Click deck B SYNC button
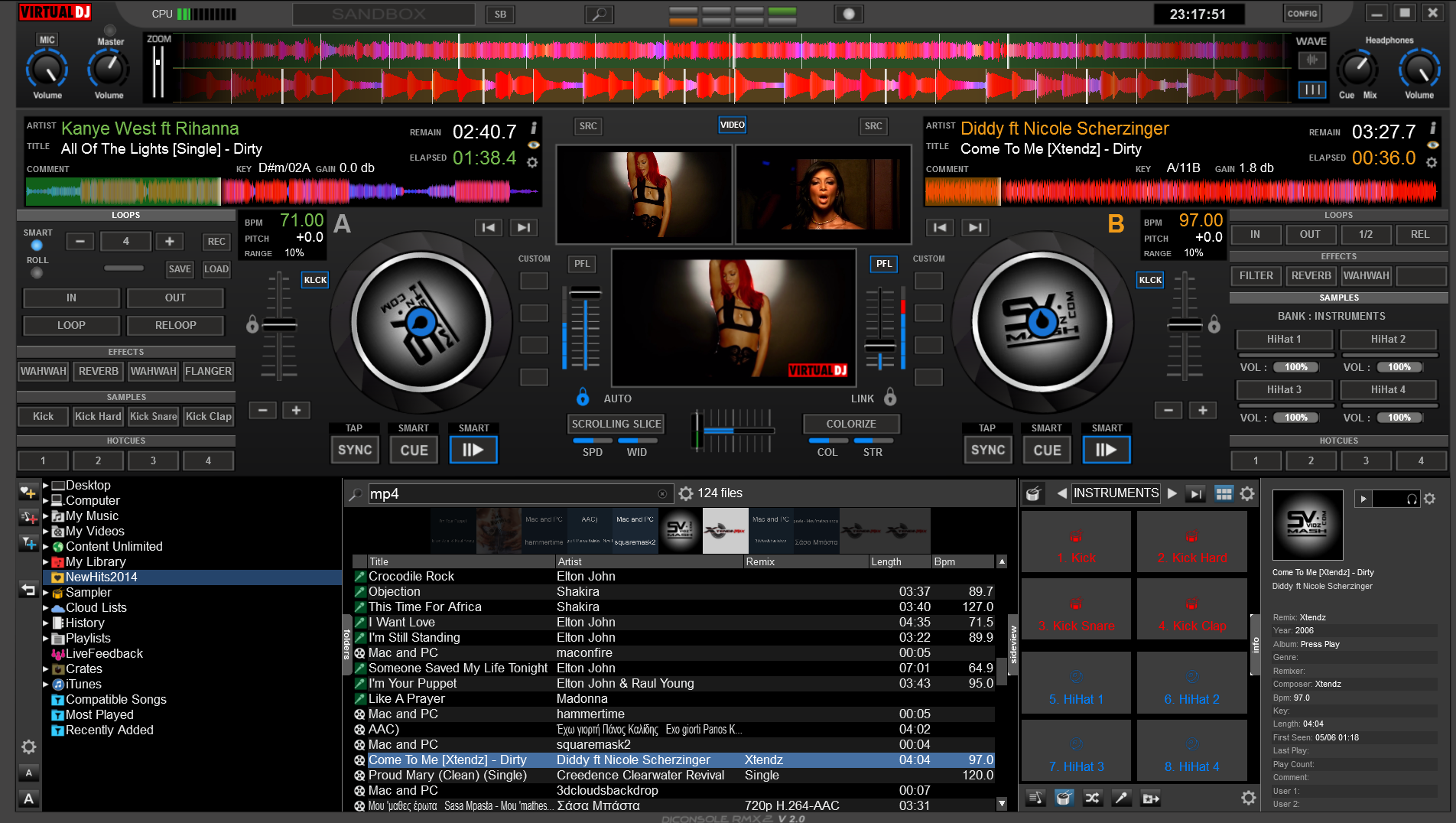Image resolution: width=1456 pixels, height=823 pixels. pos(987,450)
